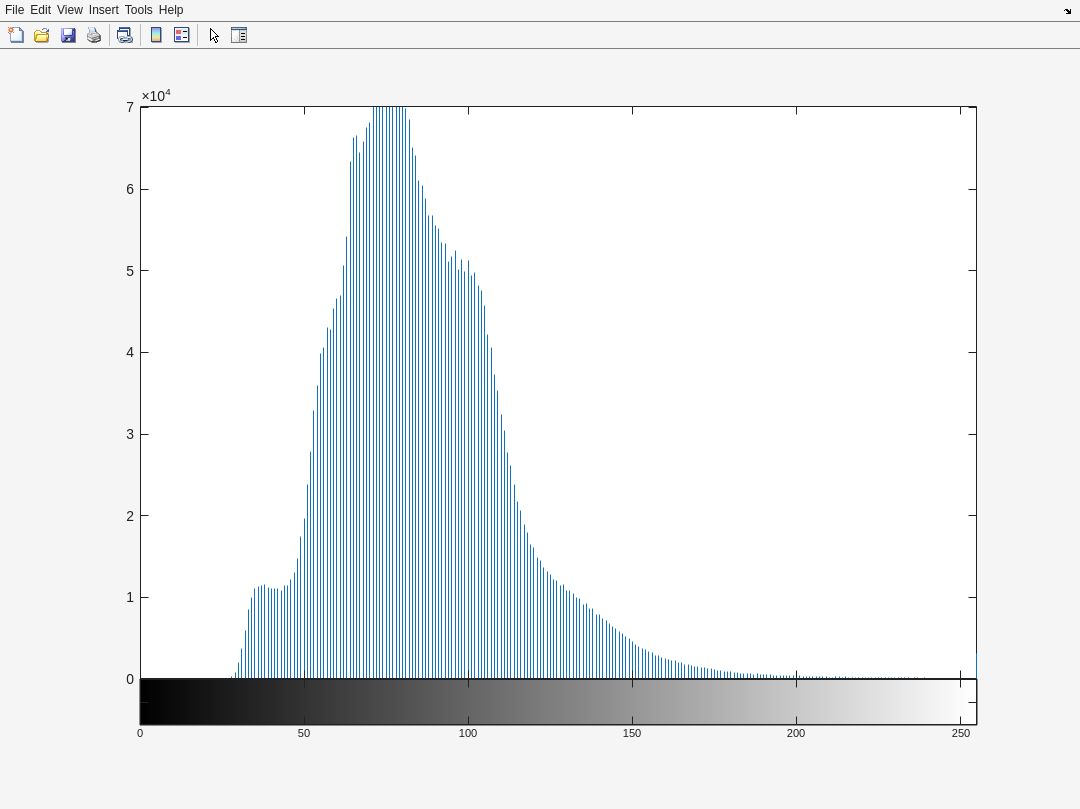Click the Link Plot icon
This screenshot has height=809, width=1080.
click(124, 35)
